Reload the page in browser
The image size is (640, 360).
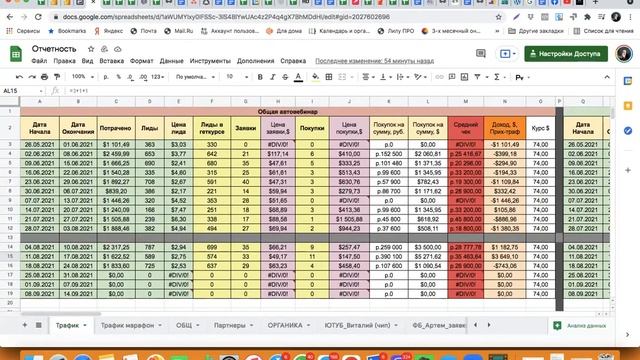coord(38,17)
